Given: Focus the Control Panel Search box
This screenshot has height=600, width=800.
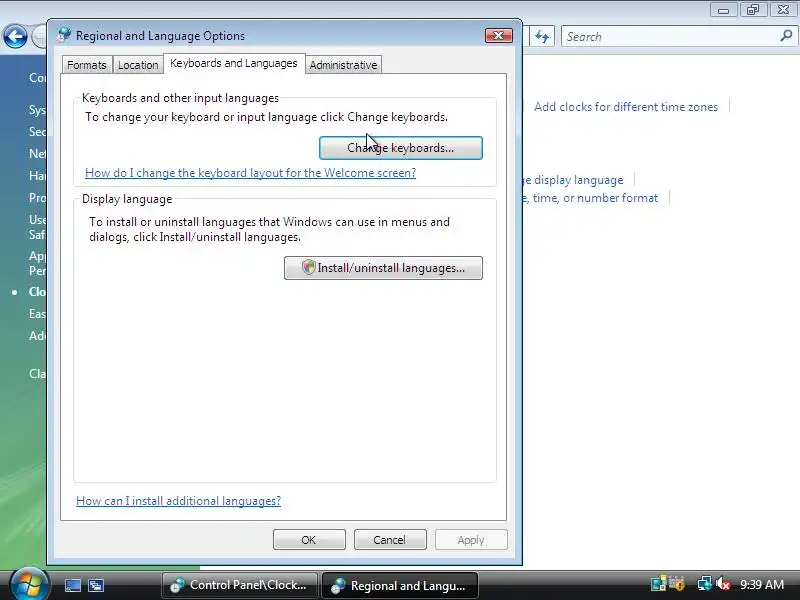Looking at the screenshot, I should click(678, 37).
